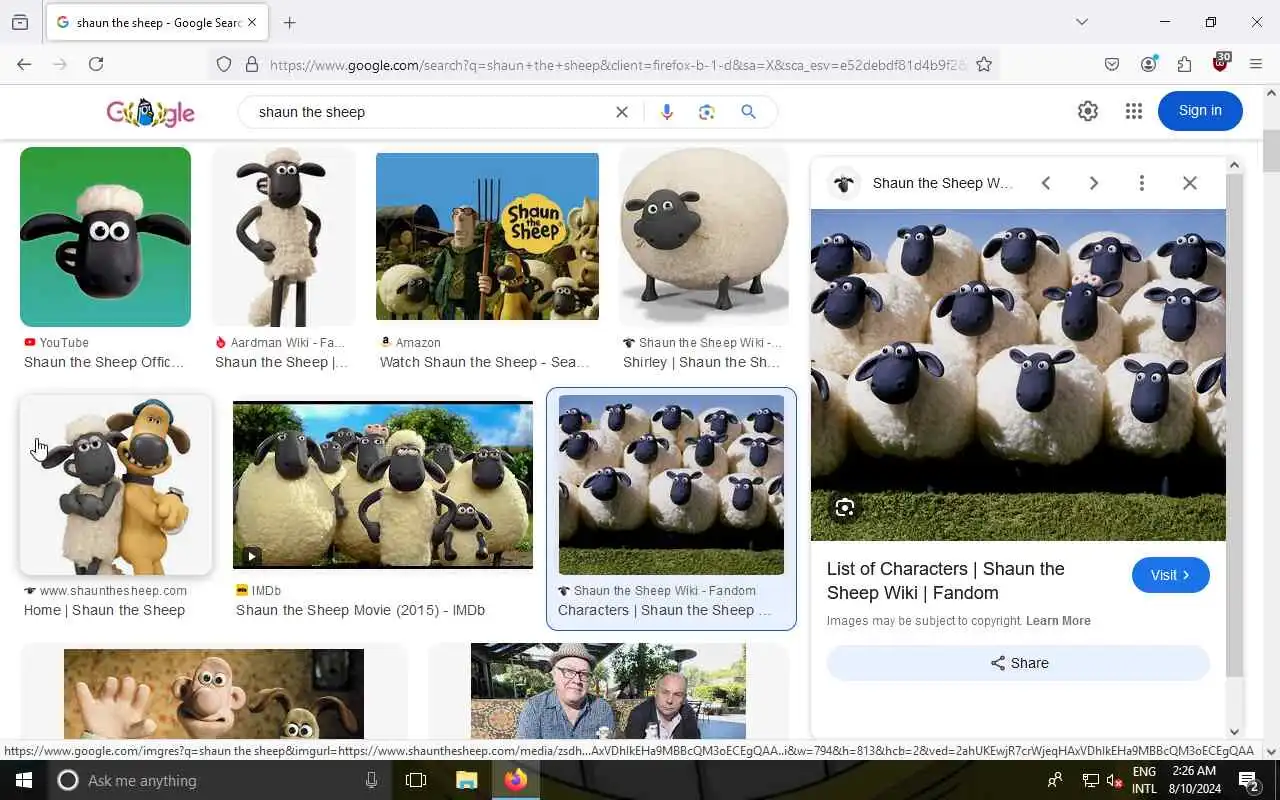Open the Amazon Watch Shaun the Sheep image
Image resolution: width=1280 pixels, height=800 pixels.
487,237
